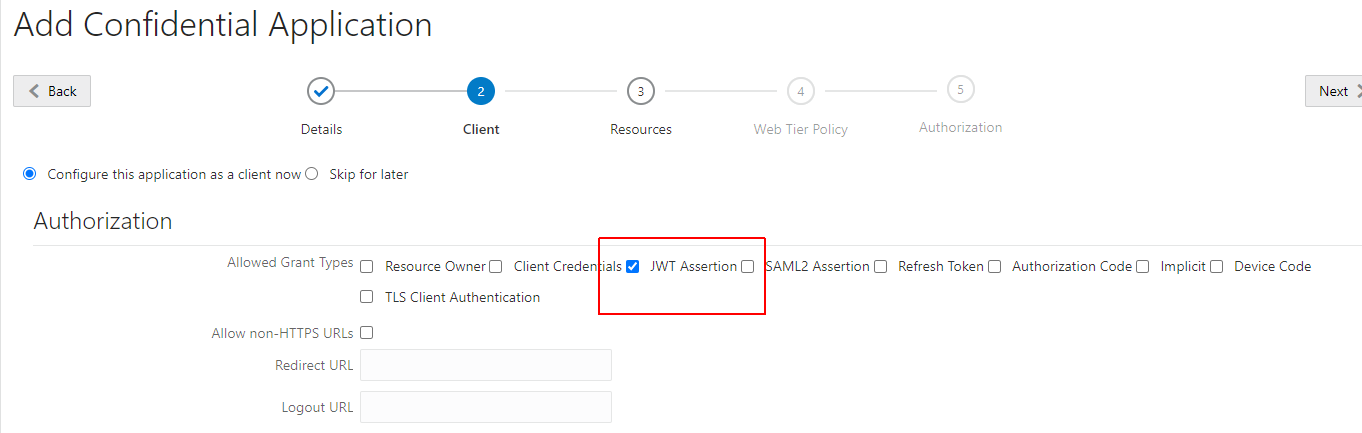Check the TLS Client Authentication box
The width and height of the screenshot is (1362, 433).
coord(367,297)
